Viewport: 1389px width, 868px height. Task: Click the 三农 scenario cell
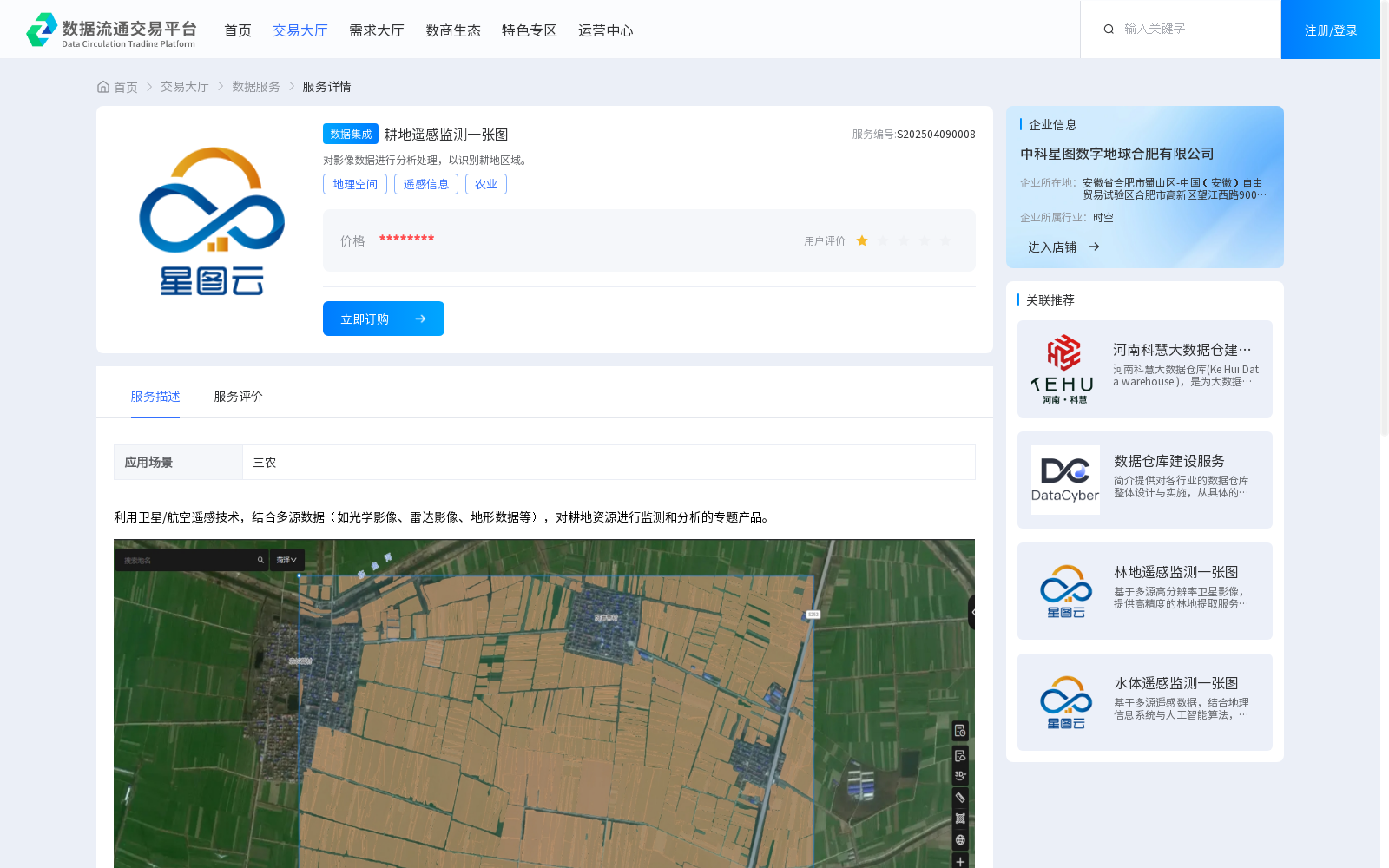point(609,463)
